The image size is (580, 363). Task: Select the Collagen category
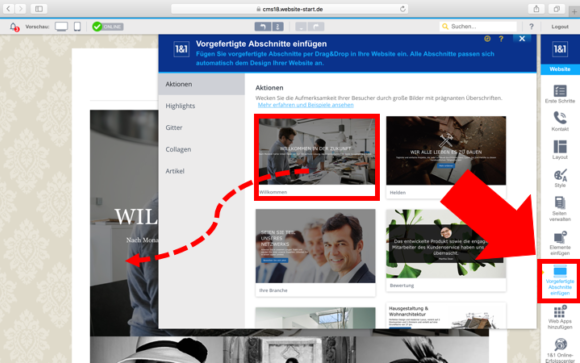coord(178,149)
